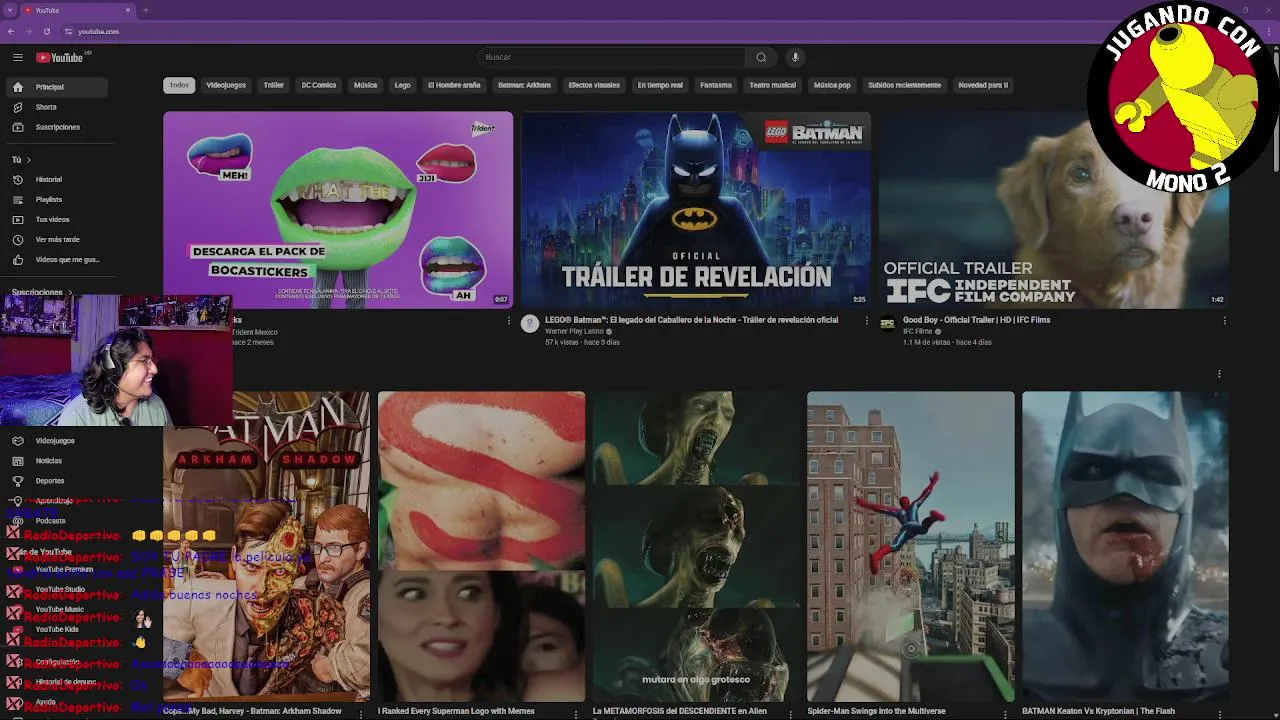1280x720 pixels.
Task: Open Superman Logo with Memes short
Action: [x=481, y=546]
